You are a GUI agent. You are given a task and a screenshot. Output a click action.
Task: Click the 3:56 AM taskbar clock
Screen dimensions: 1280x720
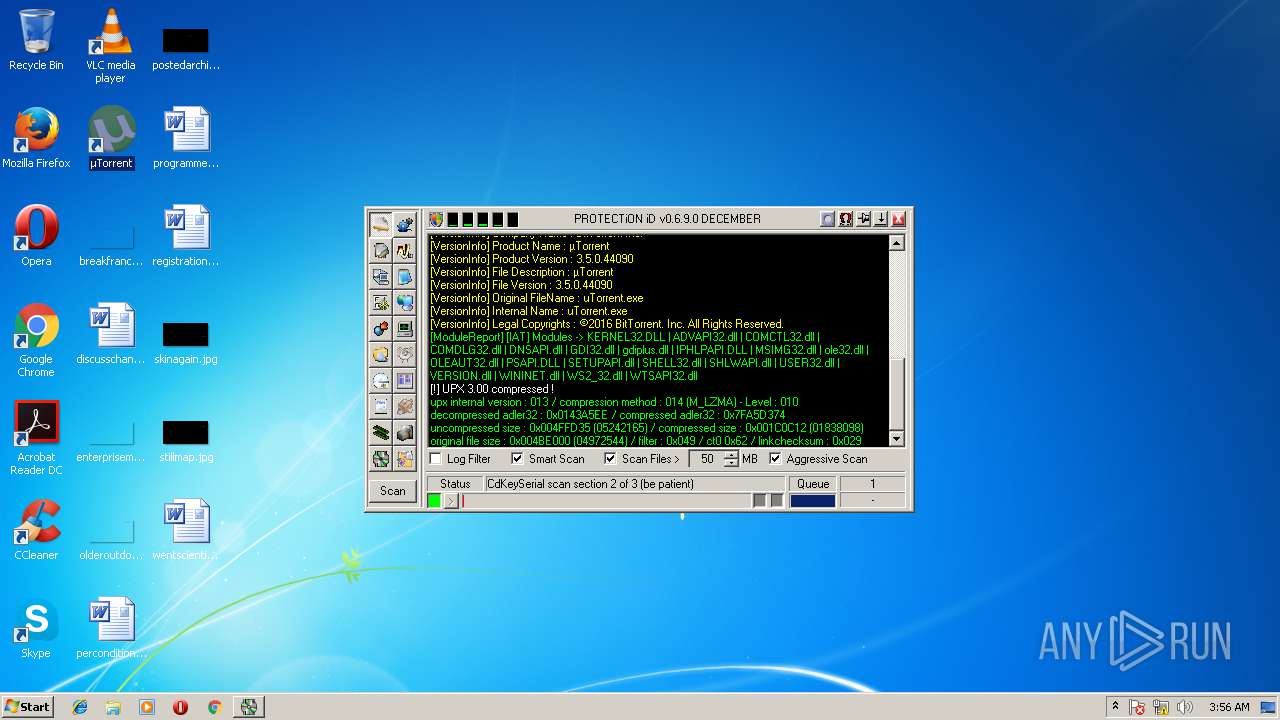pos(1229,707)
